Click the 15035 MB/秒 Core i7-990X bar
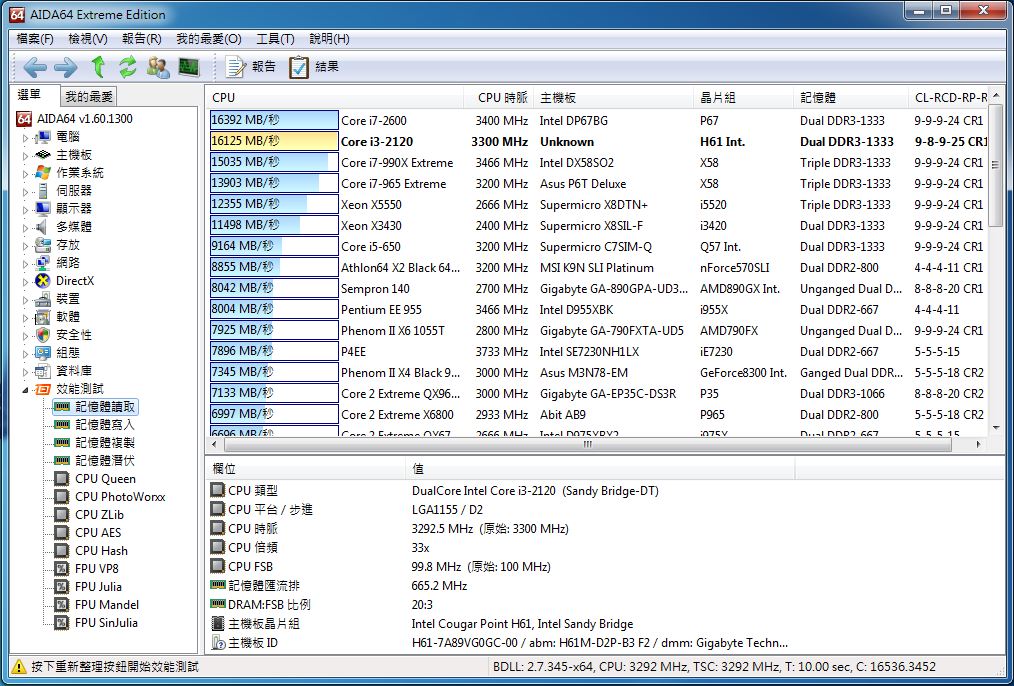 click(274, 162)
